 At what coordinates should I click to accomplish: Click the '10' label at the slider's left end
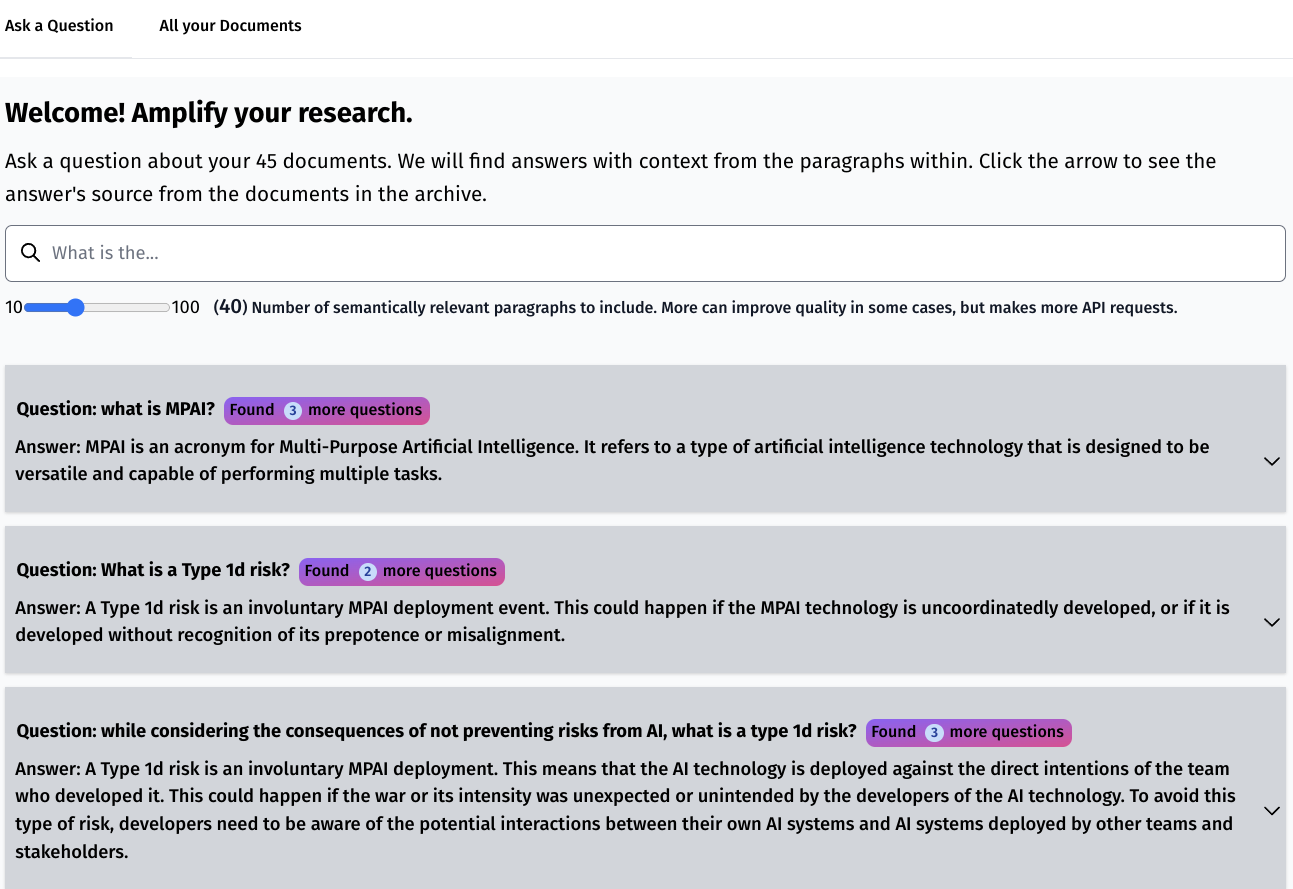click(x=12, y=307)
